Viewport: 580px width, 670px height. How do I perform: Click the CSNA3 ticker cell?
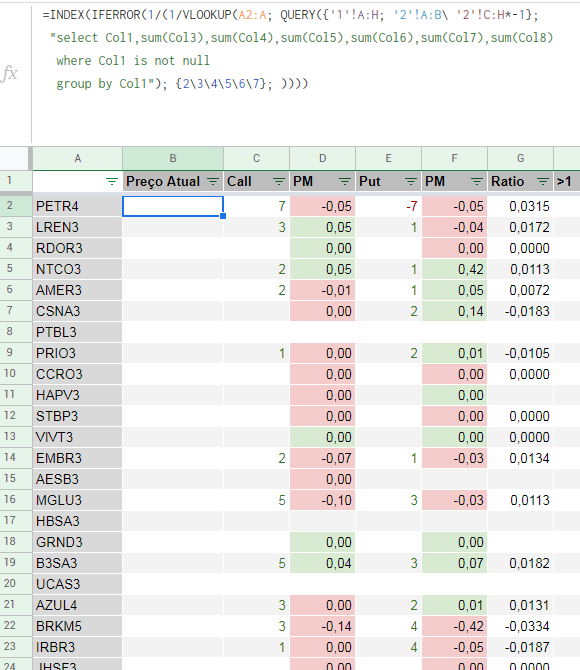coord(77,311)
